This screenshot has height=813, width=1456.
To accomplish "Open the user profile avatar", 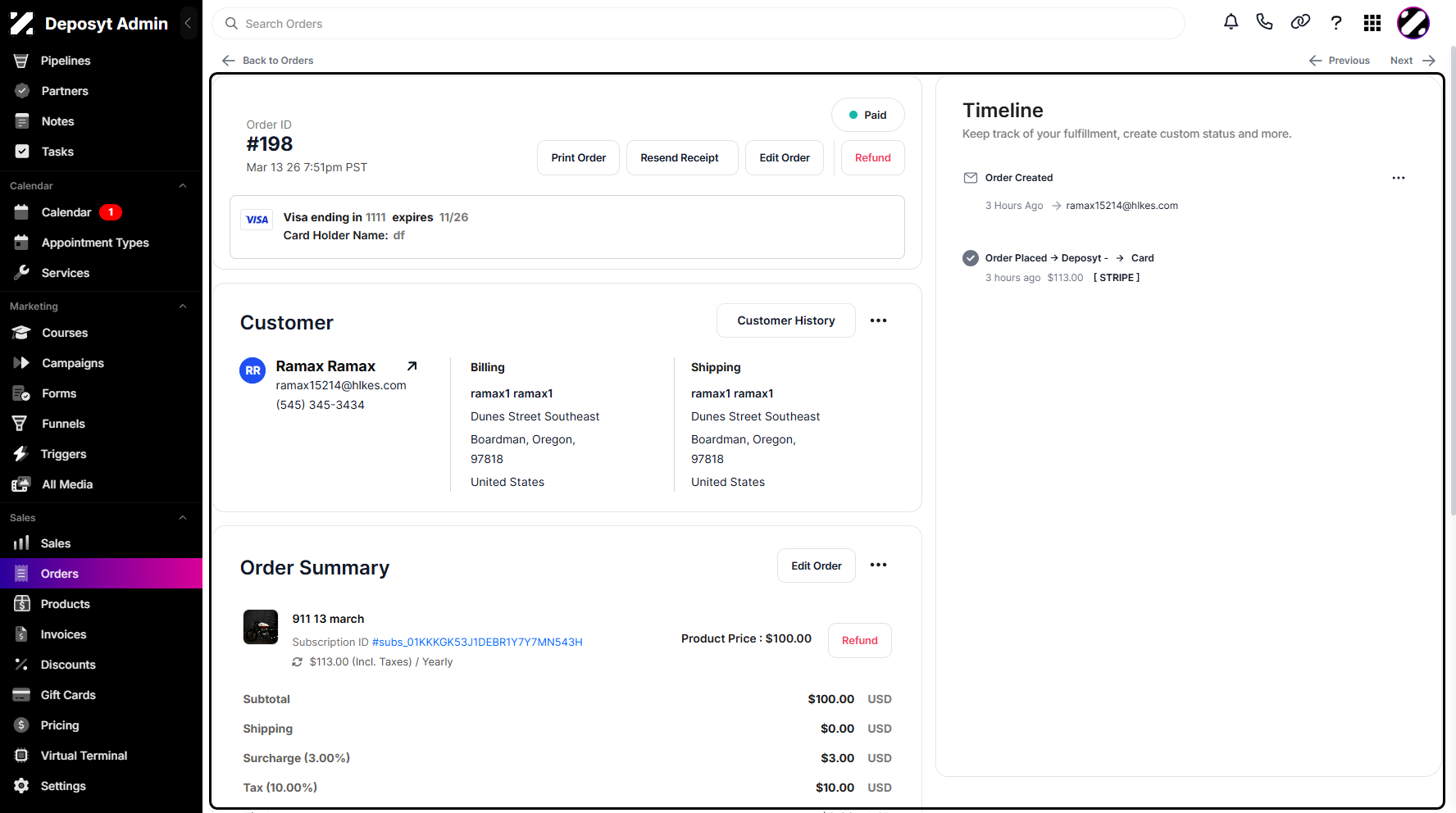I will (1413, 23).
